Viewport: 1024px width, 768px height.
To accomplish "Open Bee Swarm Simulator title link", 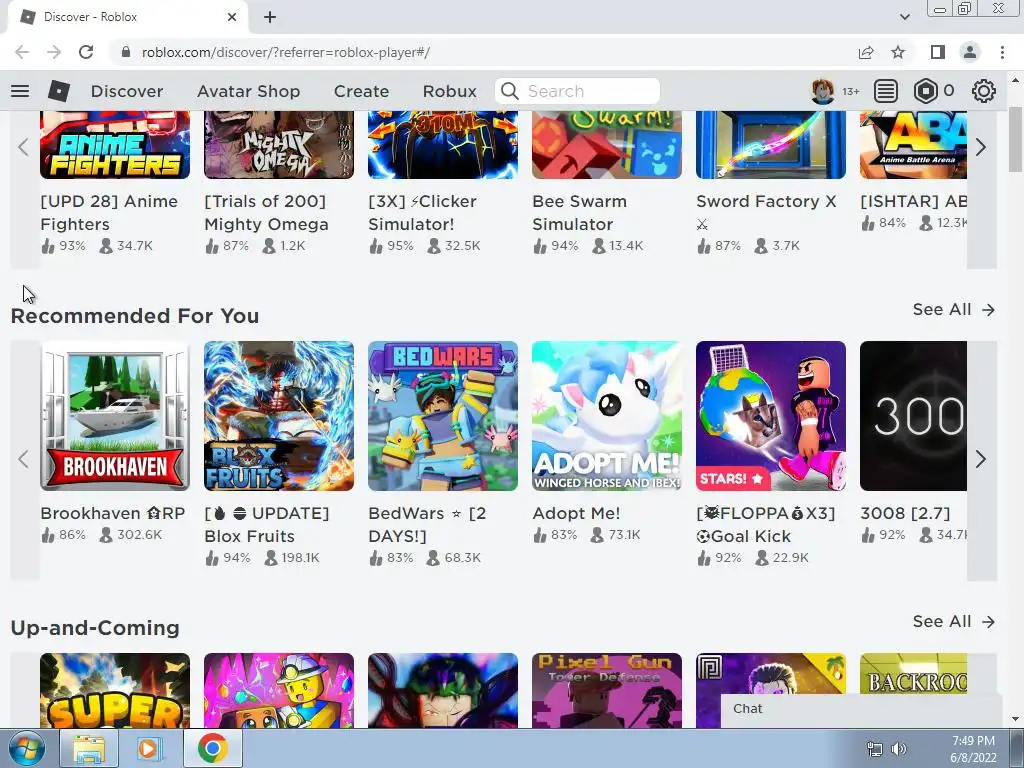I will 579,213.
